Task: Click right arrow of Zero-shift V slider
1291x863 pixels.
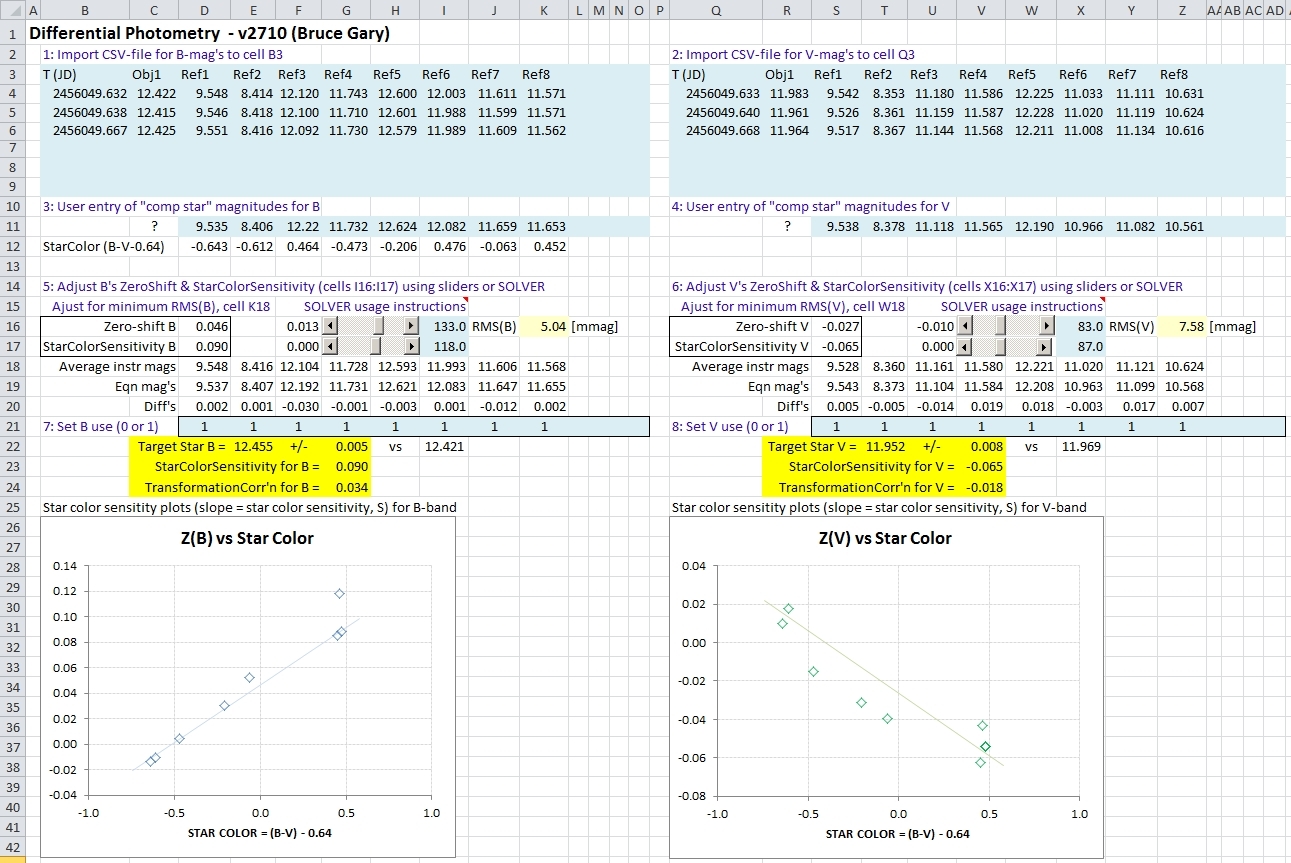Action: click(1046, 326)
